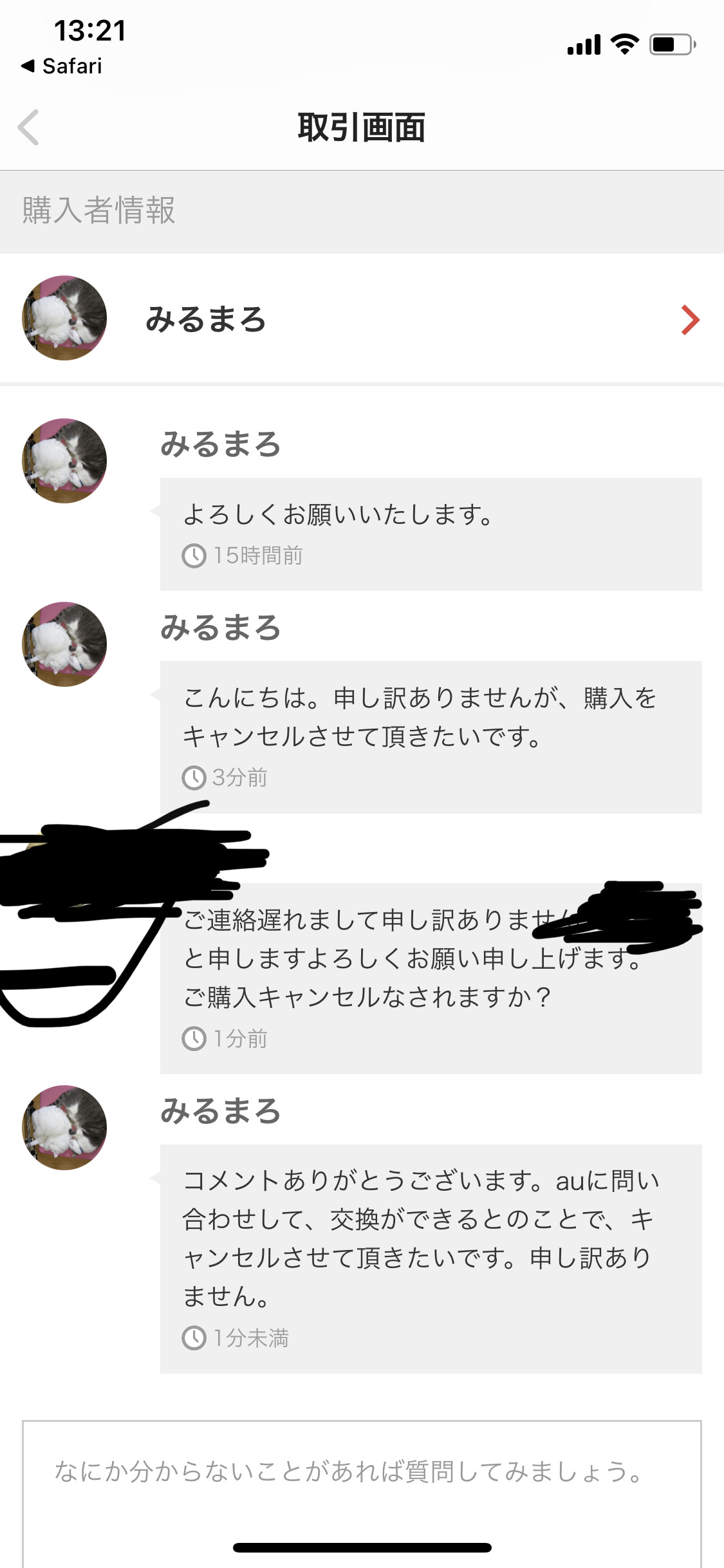Click clock icon next to 15時間前
This screenshot has width=724, height=1568.
pos(194,555)
